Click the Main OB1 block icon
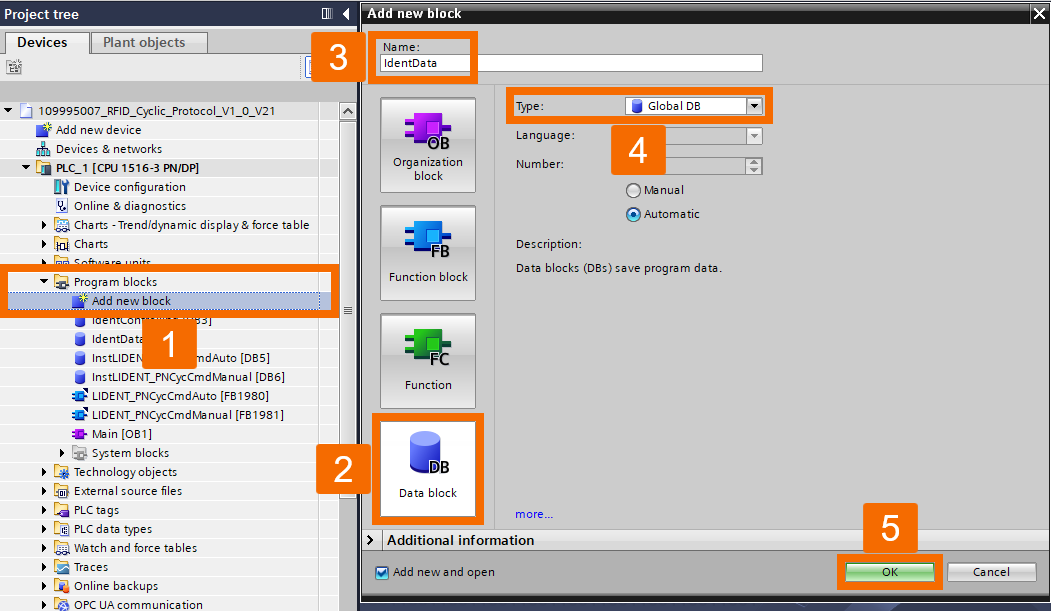1051x611 pixels. [x=80, y=434]
